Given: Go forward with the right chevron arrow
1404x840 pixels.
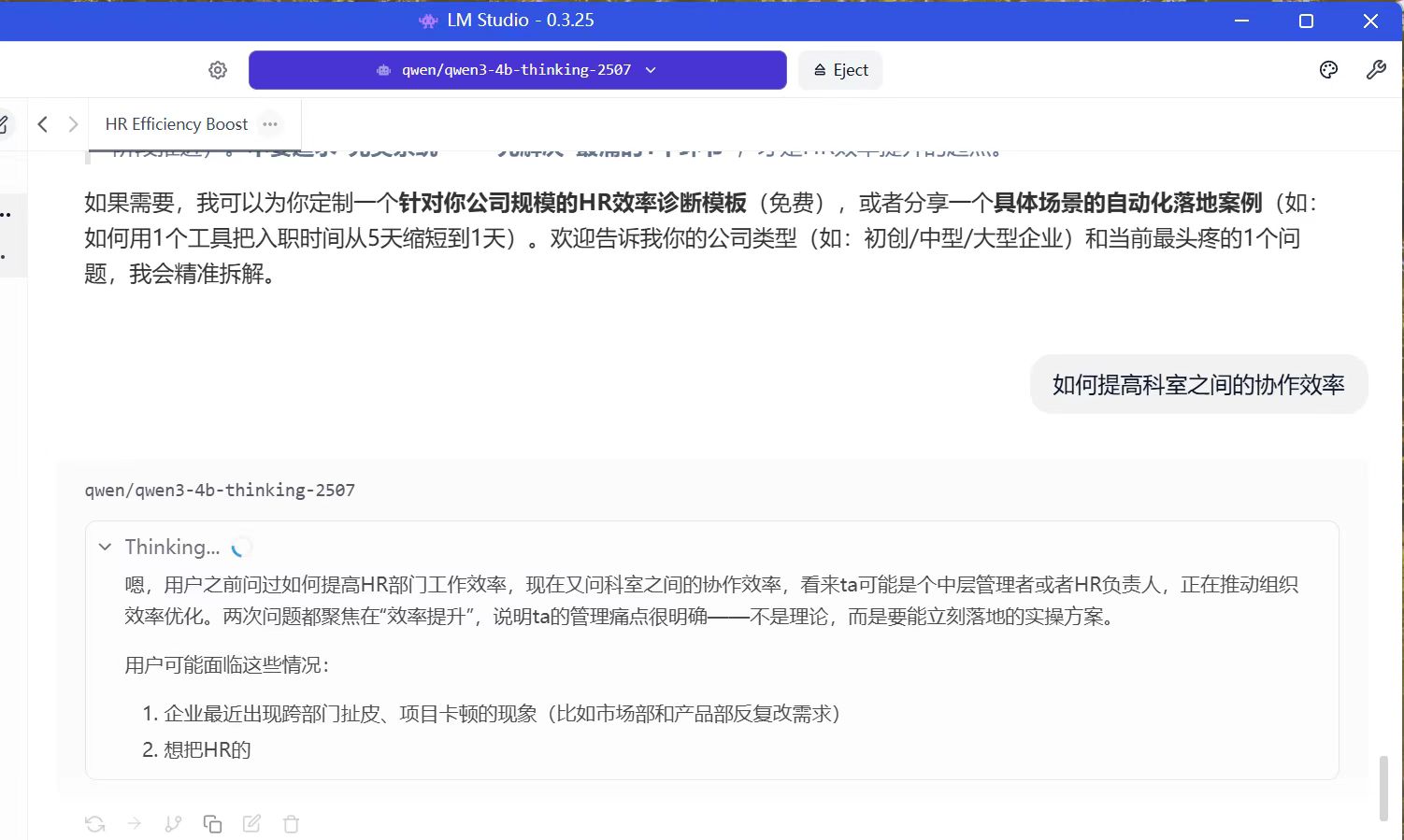Looking at the screenshot, I should click(x=73, y=124).
